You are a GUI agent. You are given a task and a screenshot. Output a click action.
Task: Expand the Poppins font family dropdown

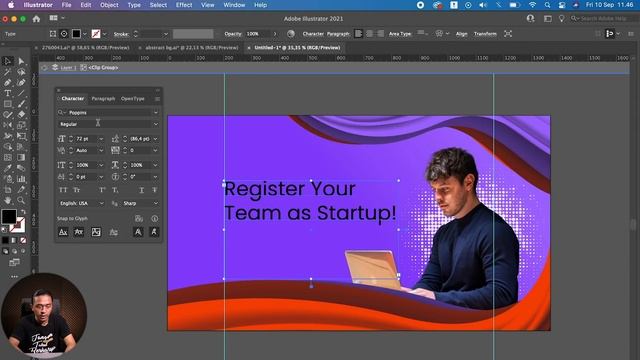[x=156, y=112]
